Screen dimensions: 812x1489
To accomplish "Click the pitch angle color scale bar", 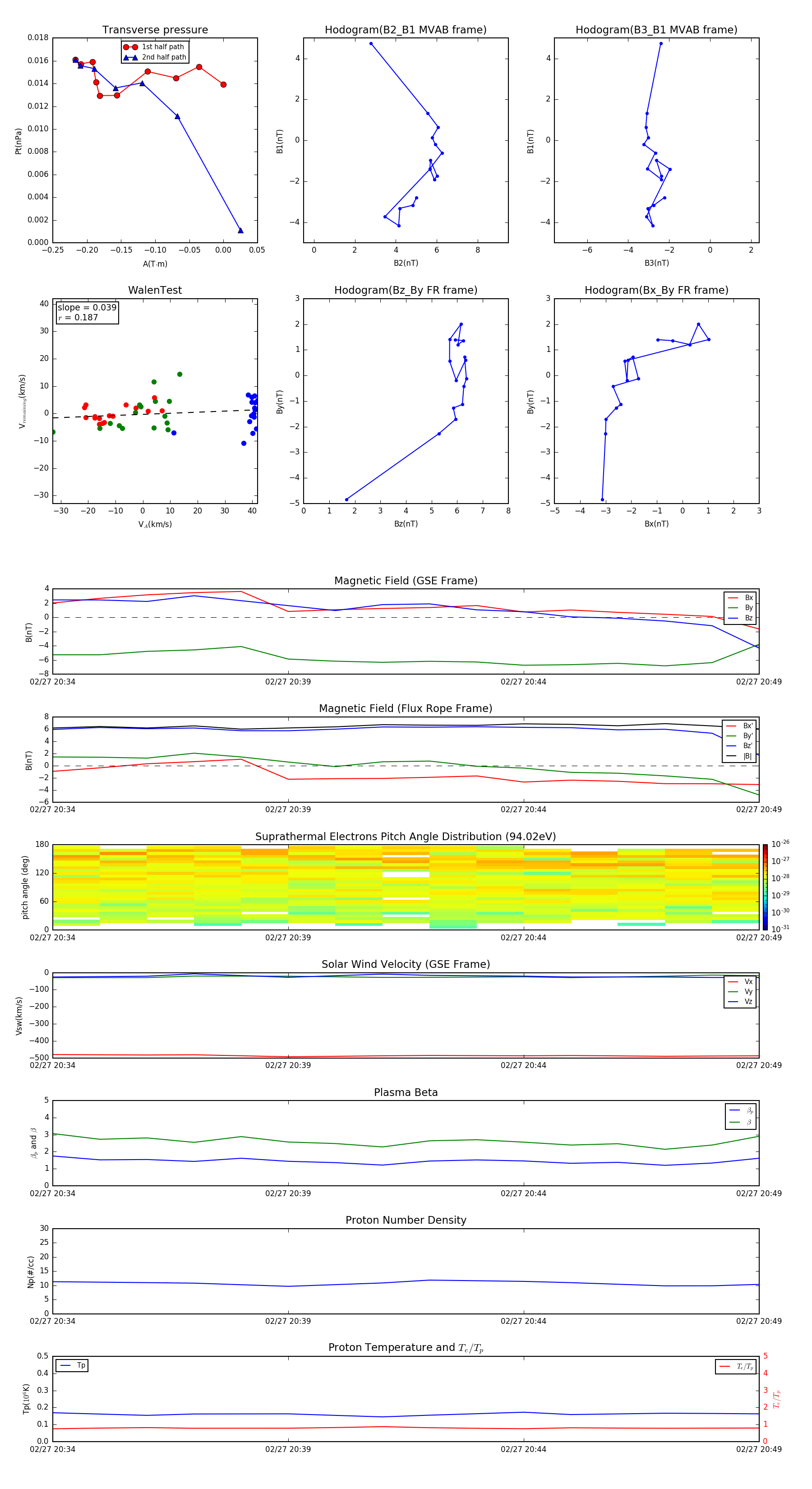I will pos(765,887).
